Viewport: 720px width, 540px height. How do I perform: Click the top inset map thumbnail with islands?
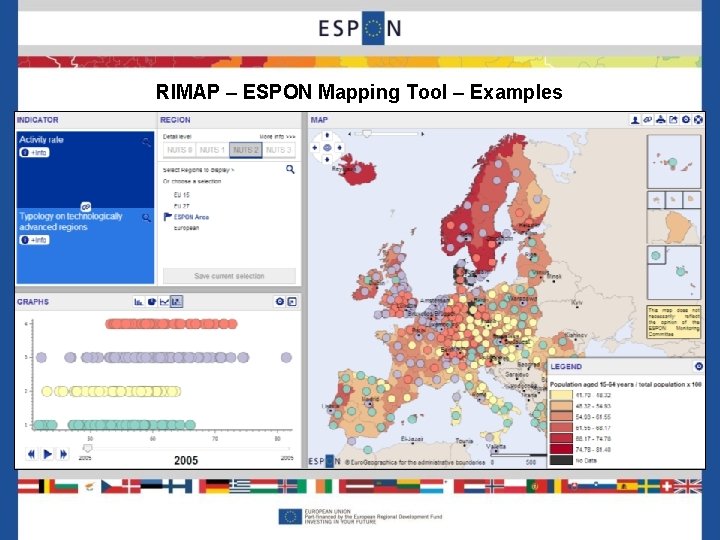(x=674, y=161)
